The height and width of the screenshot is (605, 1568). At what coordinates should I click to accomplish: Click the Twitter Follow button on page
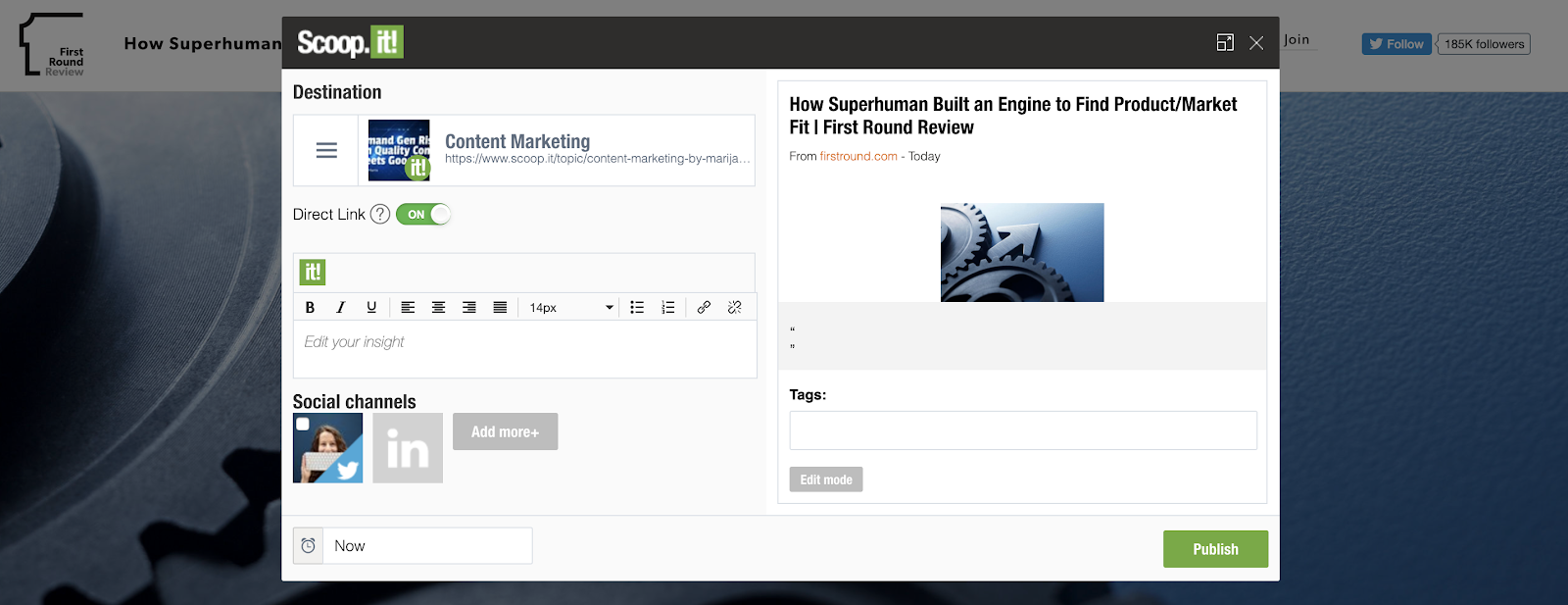pos(1396,44)
